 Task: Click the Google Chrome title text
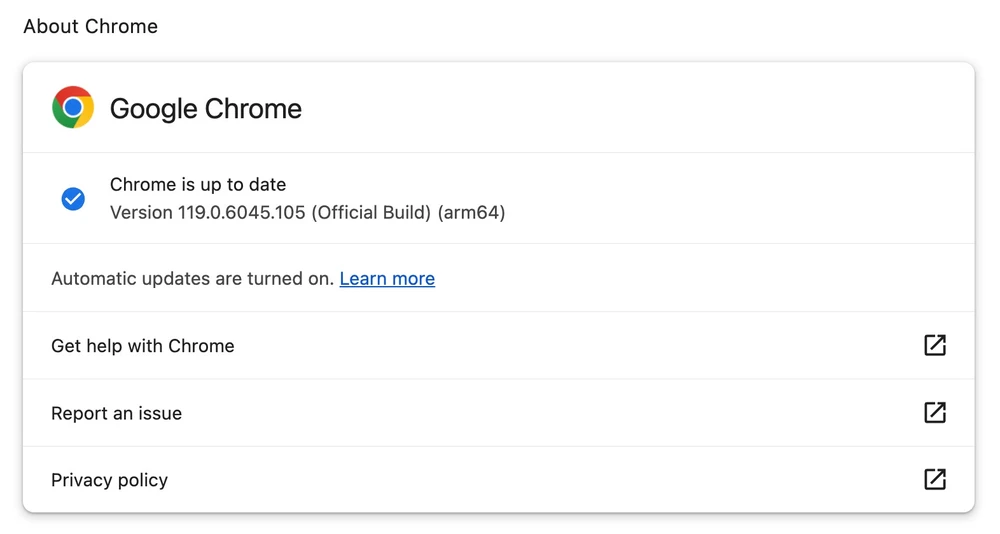pyautogui.click(x=206, y=109)
